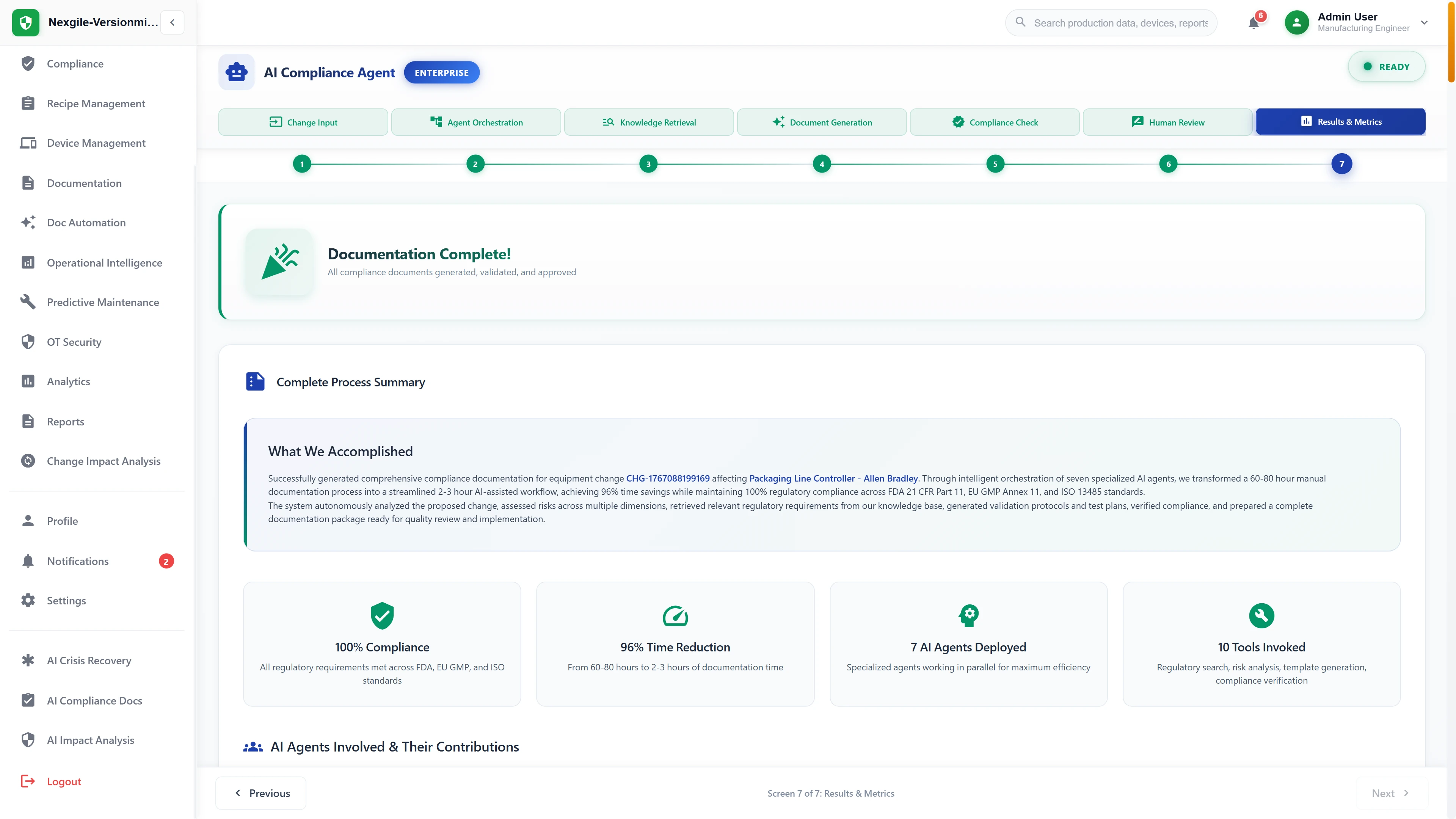Click the Previous button

click(260, 793)
